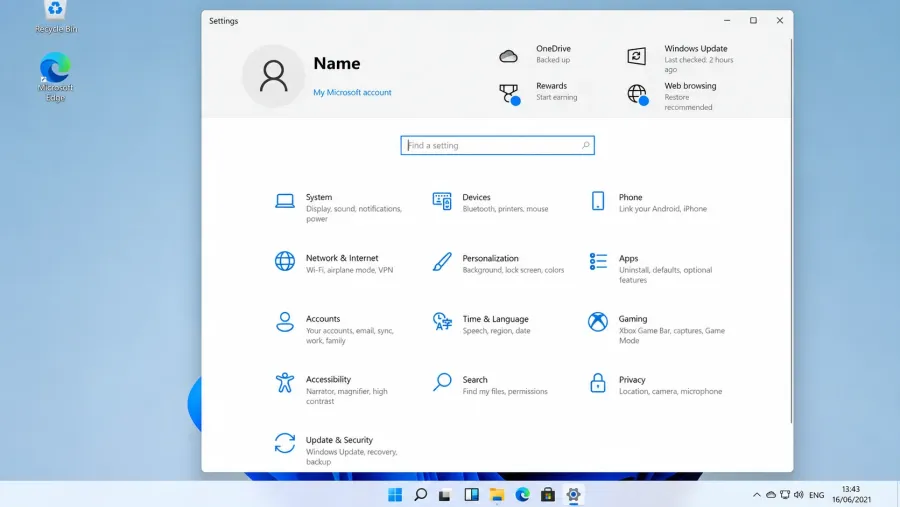
Task: Click the volume speaker tray icon
Action: pos(798,495)
